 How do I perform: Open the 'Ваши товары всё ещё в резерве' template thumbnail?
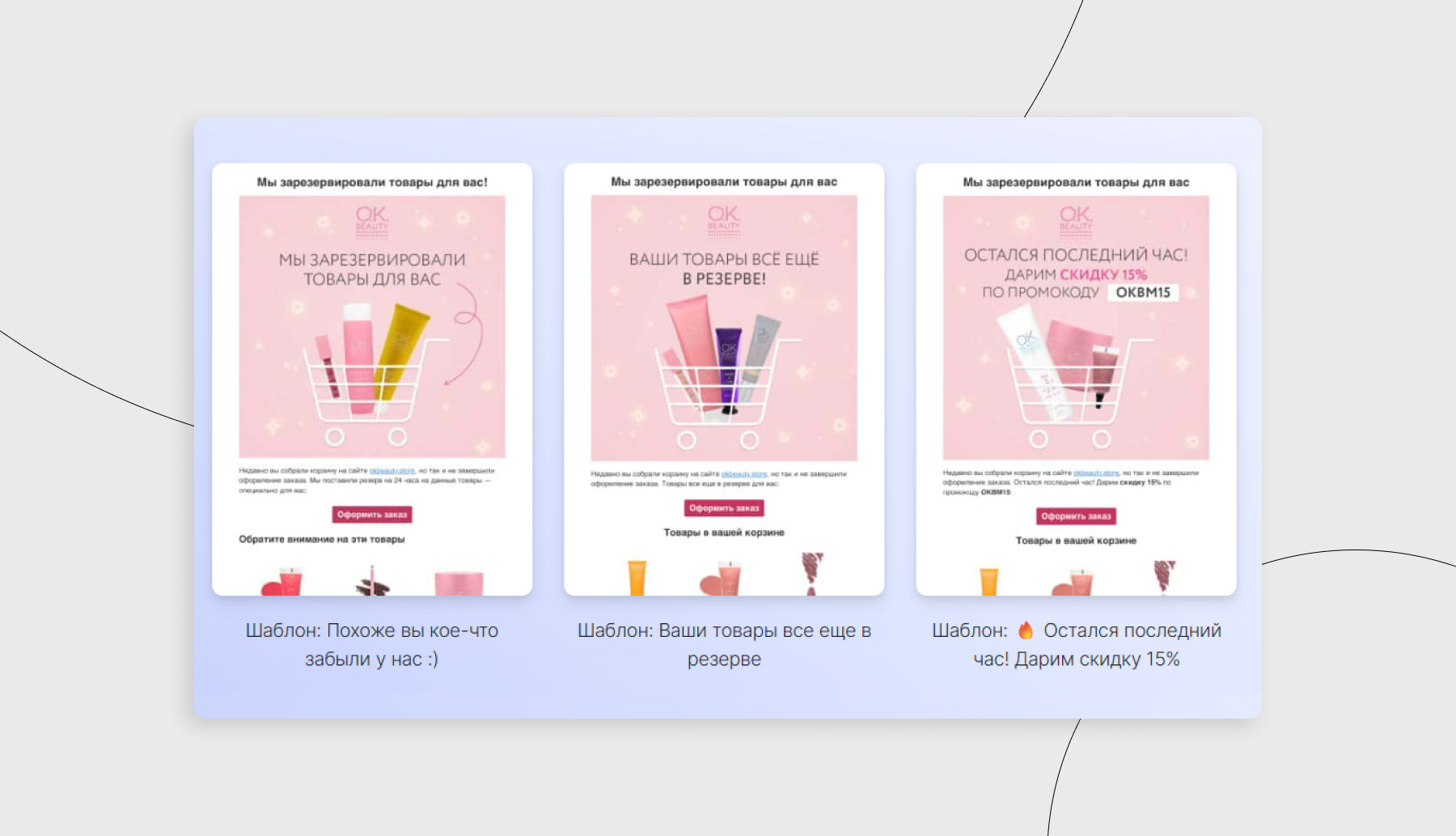tap(724, 380)
